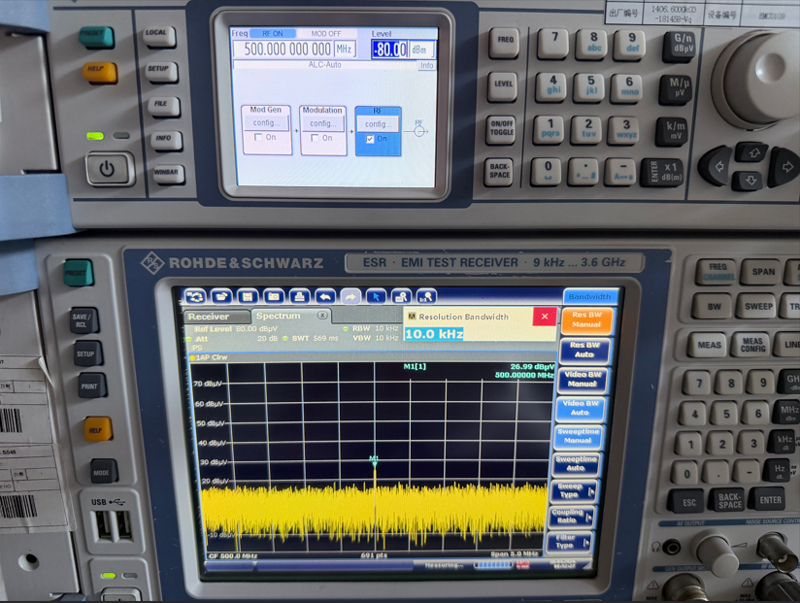This screenshot has width=800, height=603.
Task: Tap the SPAN key on ESR
Action: 763,271
